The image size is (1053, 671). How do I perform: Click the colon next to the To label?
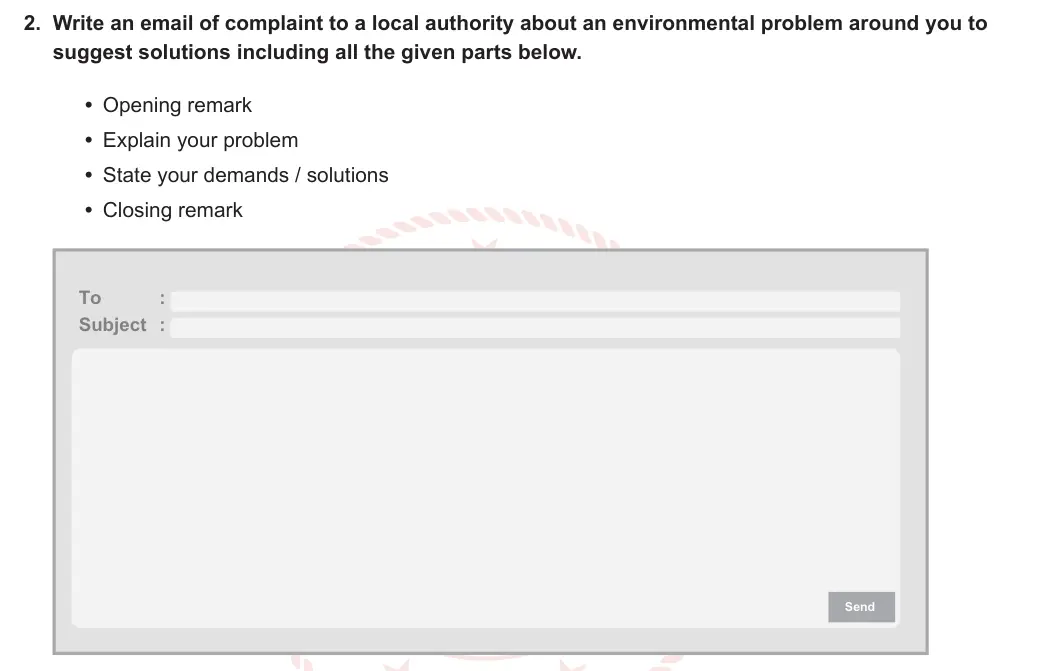coord(163,300)
